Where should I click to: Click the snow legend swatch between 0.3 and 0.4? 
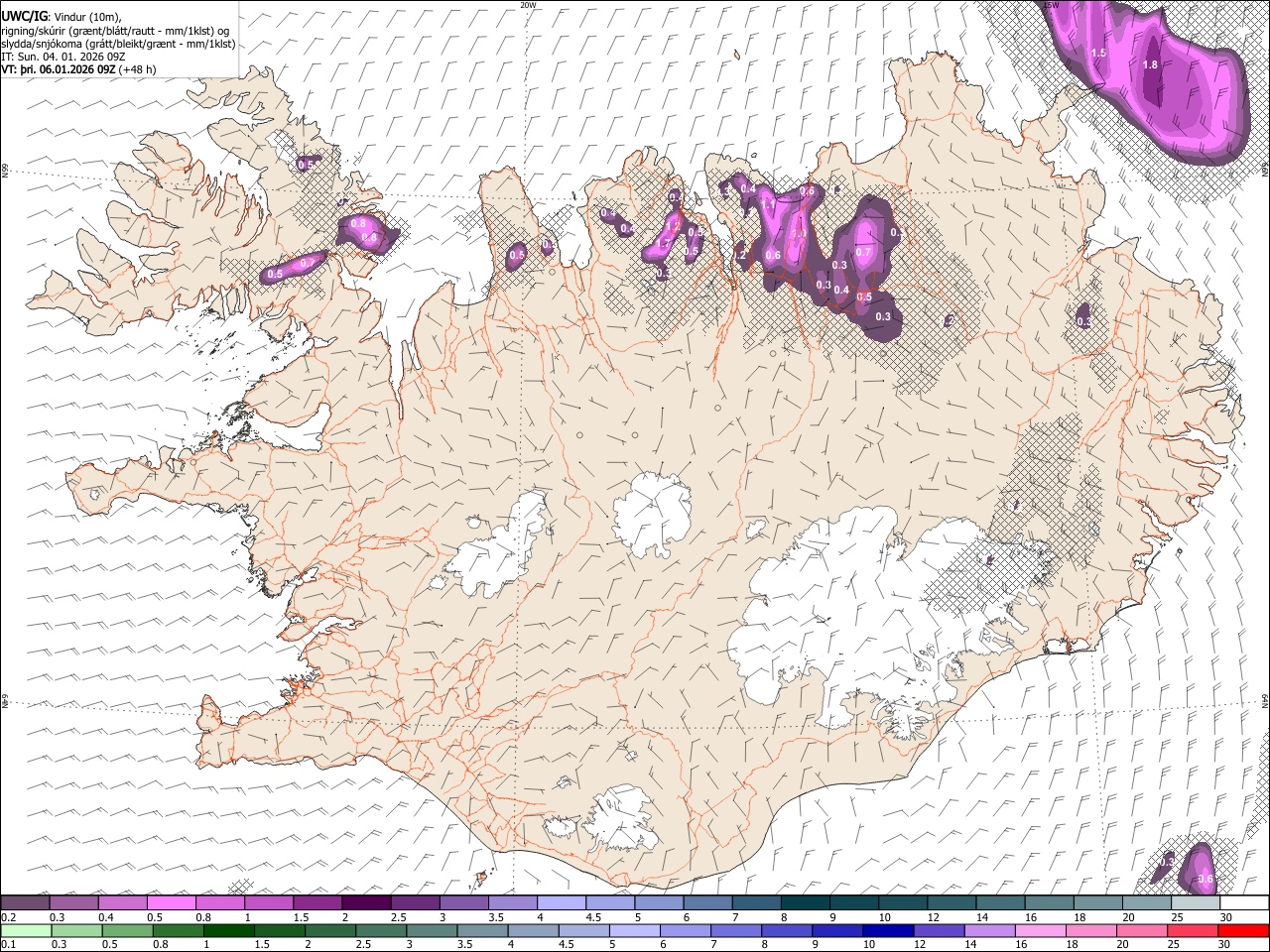coord(73,903)
